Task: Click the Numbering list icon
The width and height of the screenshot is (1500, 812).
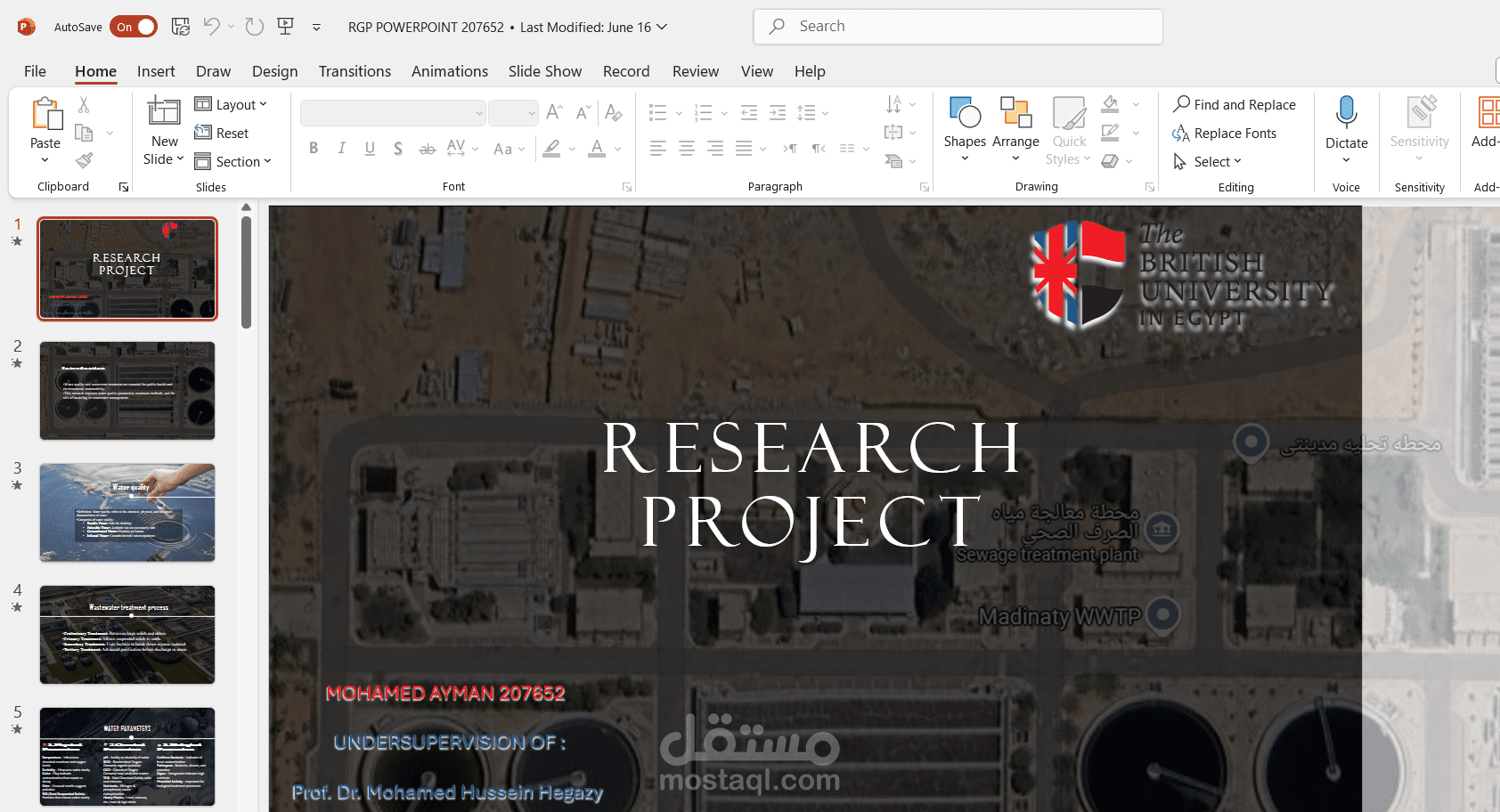Action: point(704,112)
